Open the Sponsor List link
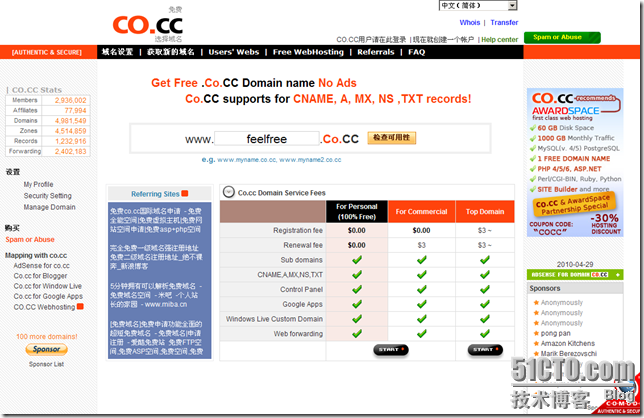This screenshot has height=418, width=644. click(x=46, y=364)
